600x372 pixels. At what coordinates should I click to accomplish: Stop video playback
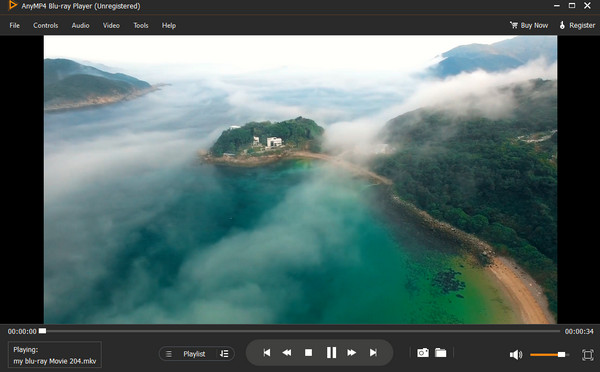tap(308, 352)
